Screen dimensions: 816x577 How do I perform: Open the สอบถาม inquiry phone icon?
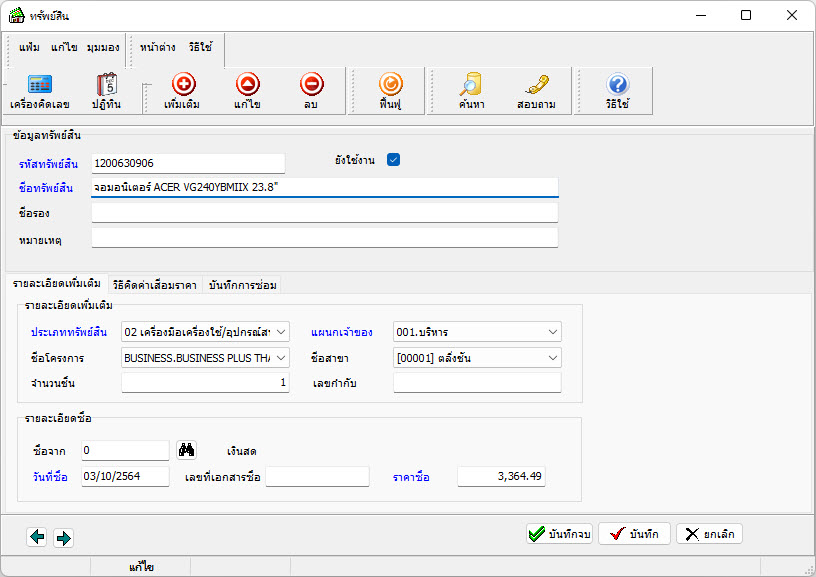(537, 91)
